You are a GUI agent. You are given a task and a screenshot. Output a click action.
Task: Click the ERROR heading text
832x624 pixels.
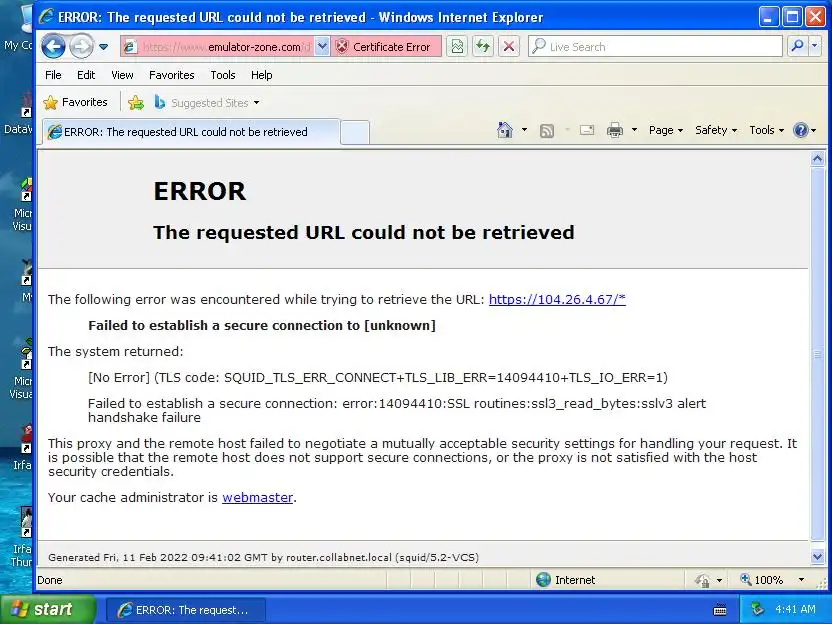point(200,191)
